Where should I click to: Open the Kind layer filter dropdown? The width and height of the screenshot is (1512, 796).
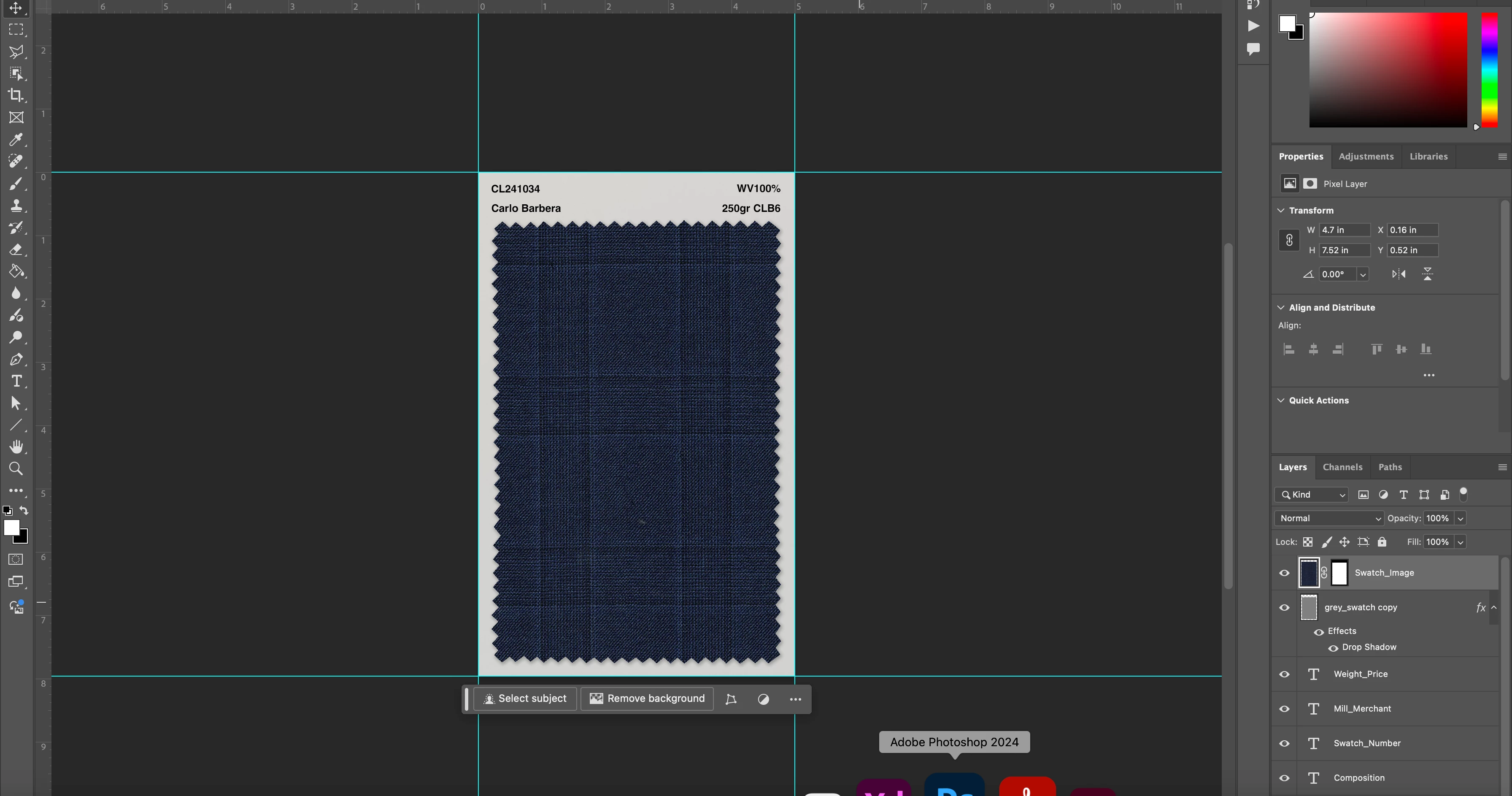tap(1312, 495)
